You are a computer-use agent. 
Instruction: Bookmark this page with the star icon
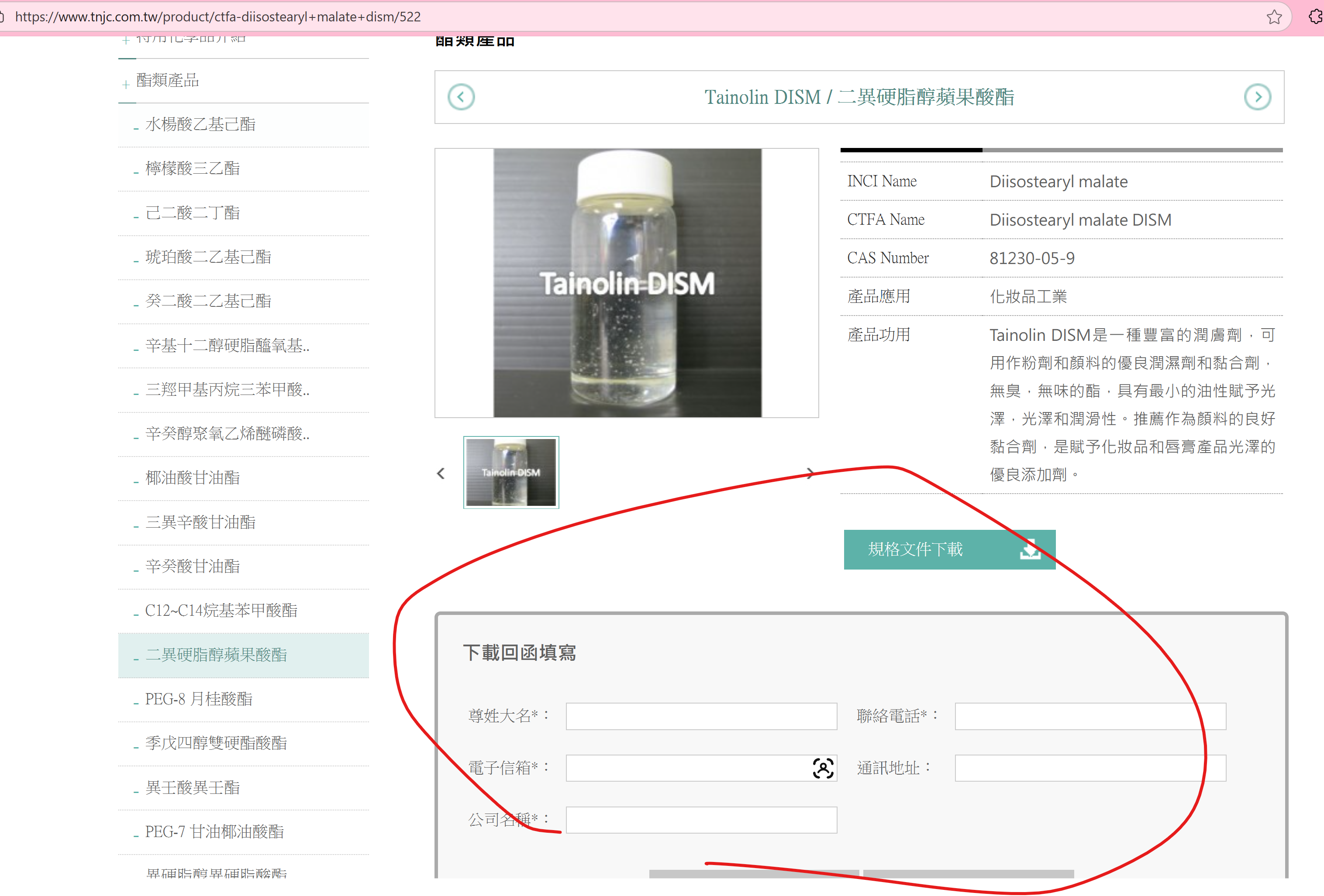1274,17
